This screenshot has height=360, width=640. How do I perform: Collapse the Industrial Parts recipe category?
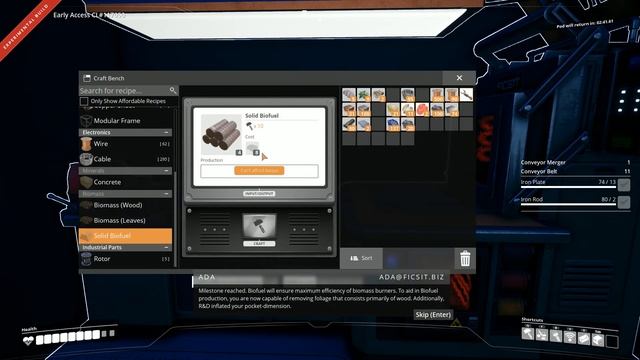166,247
